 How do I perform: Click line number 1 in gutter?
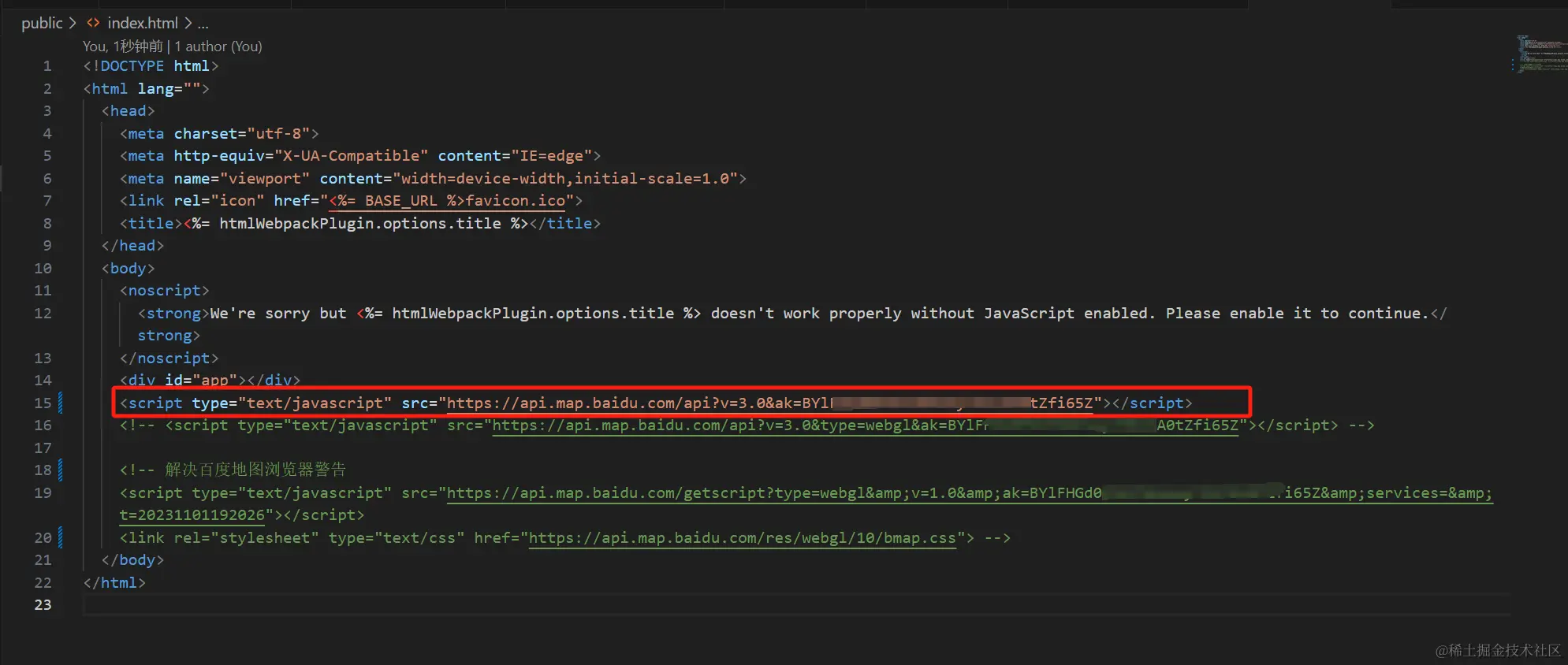coord(47,66)
